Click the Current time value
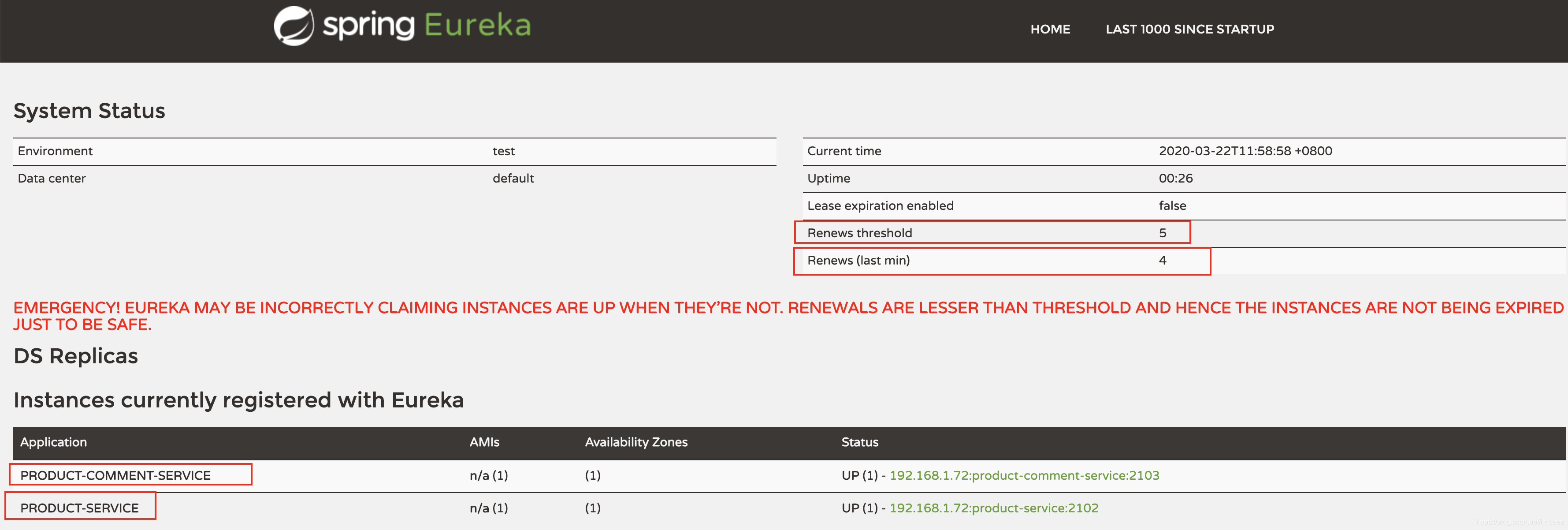The width and height of the screenshot is (1568, 530). point(1245,151)
